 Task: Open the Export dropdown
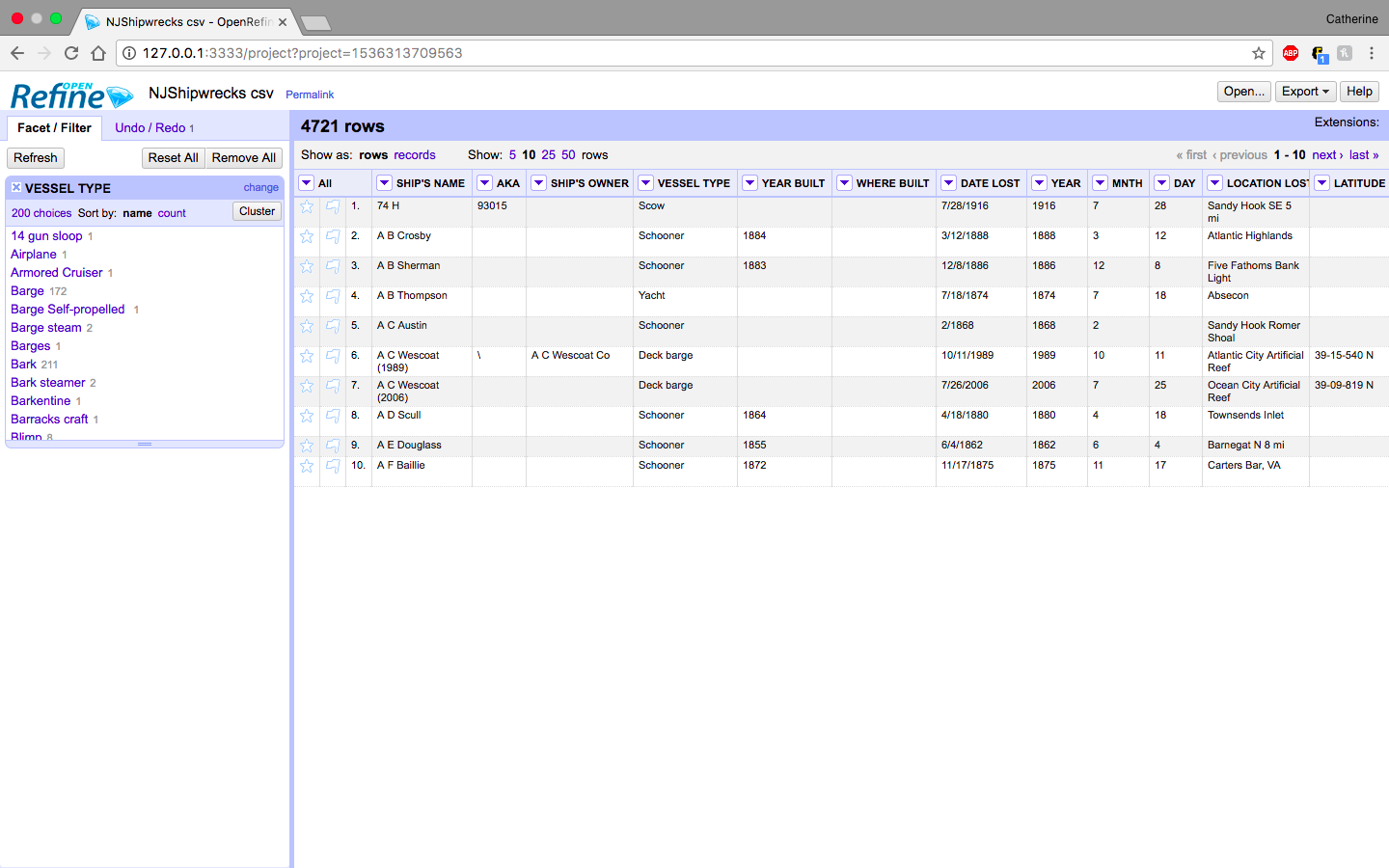tap(1305, 92)
